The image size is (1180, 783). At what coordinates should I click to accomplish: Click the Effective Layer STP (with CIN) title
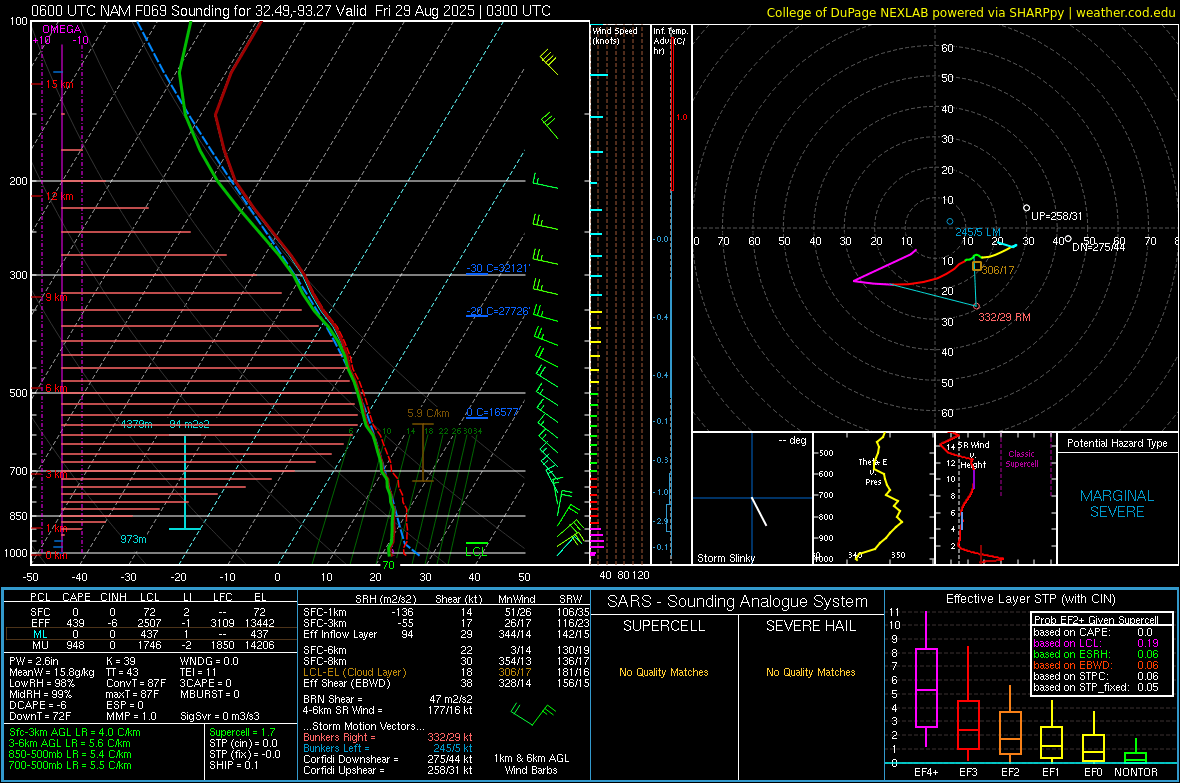pos(1030,599)
